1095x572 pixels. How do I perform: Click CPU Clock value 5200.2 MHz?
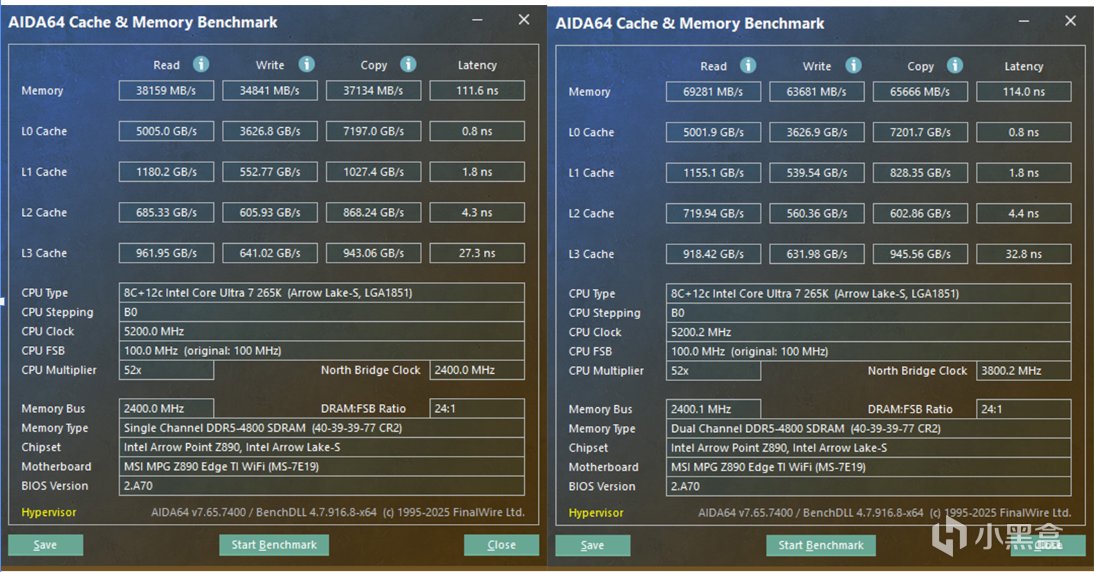click(868, 332)
